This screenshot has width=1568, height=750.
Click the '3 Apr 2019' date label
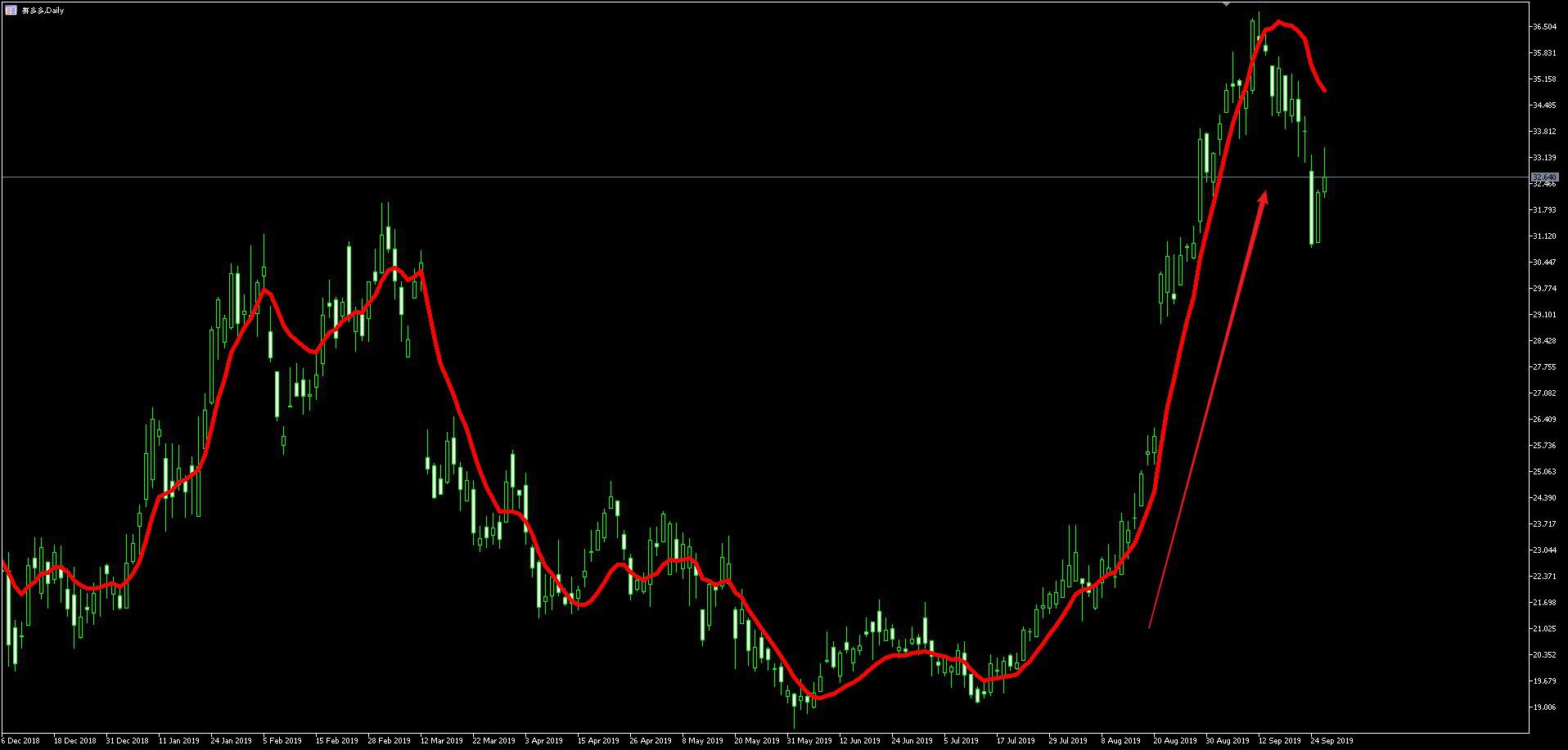[x=544, y=741]
